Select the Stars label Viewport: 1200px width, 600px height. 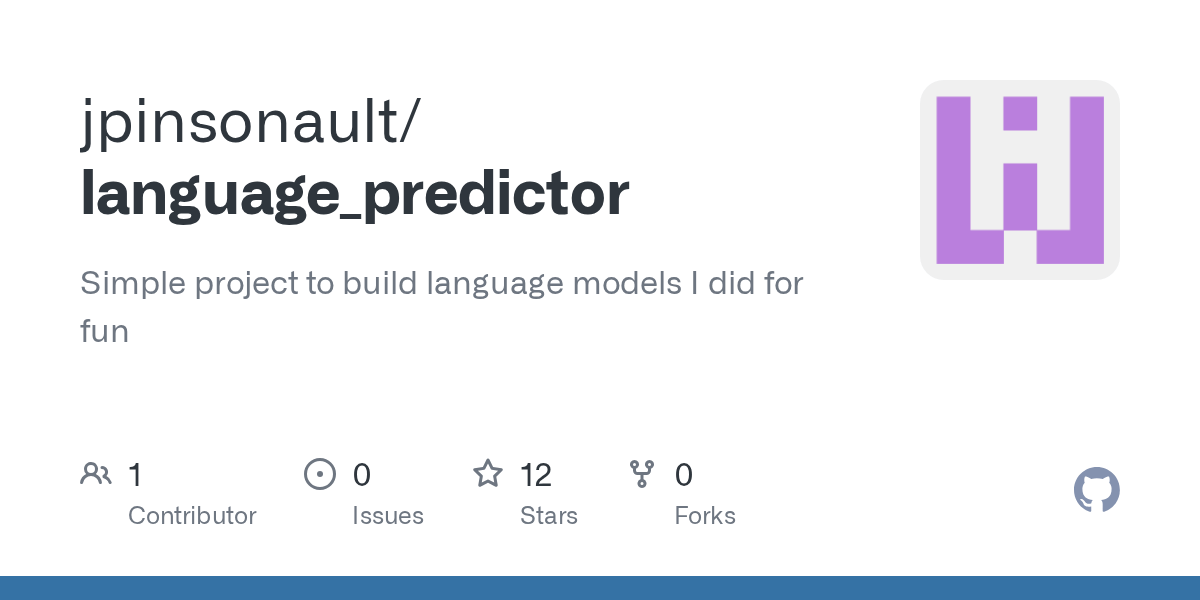[x=549, y=516]
